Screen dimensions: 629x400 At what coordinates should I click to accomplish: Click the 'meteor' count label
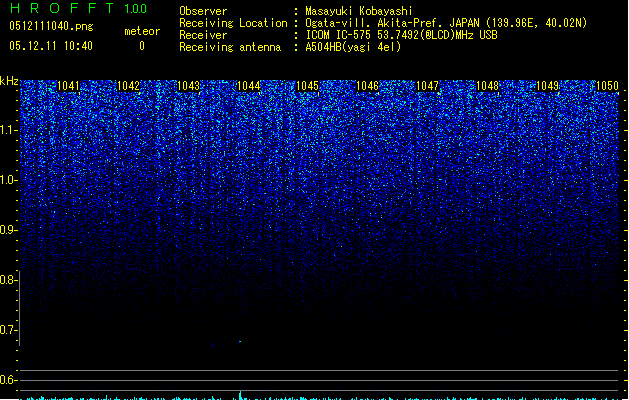pos(142,31)
